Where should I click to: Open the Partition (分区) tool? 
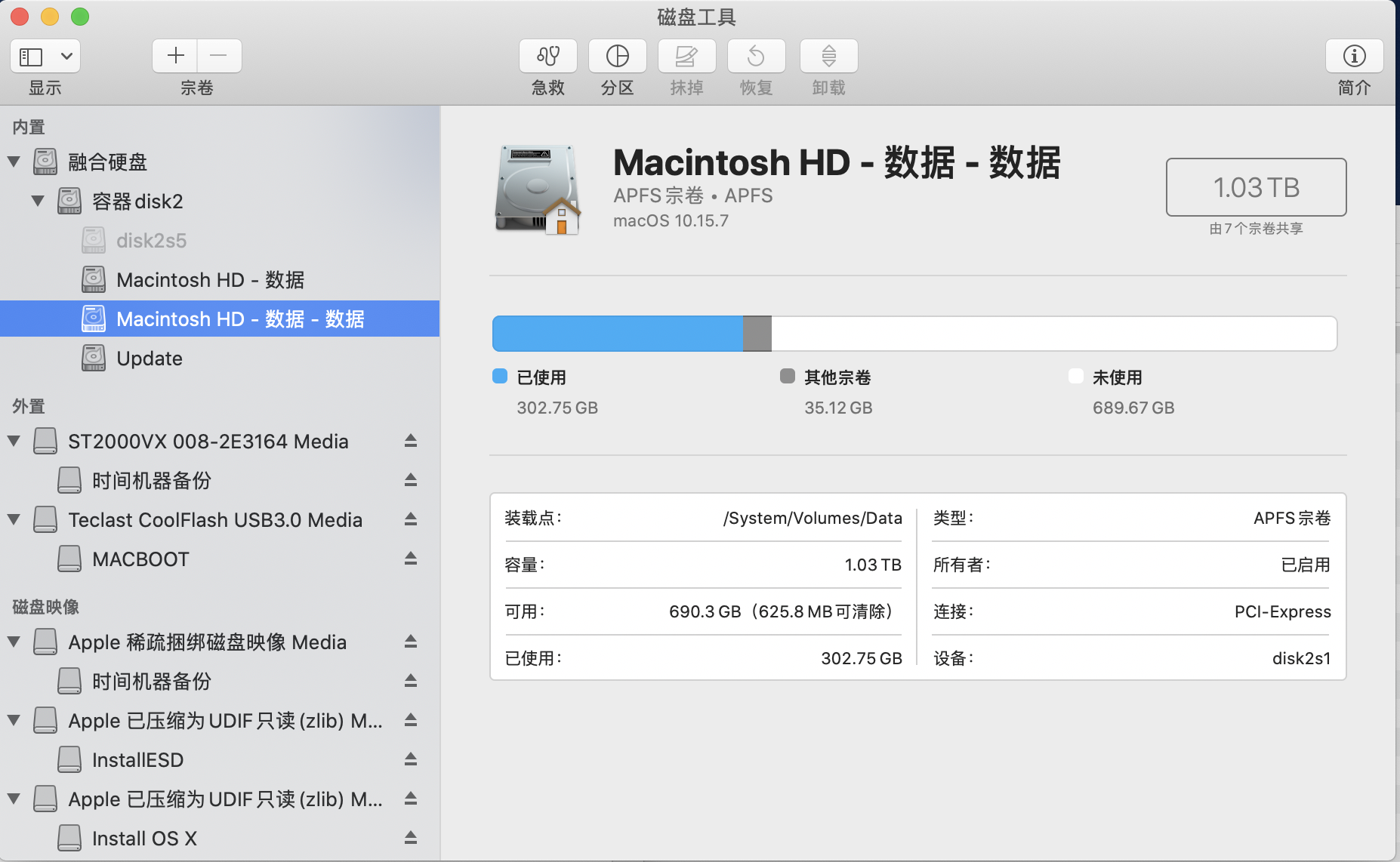pyautogui.click(x=617, y=57)
